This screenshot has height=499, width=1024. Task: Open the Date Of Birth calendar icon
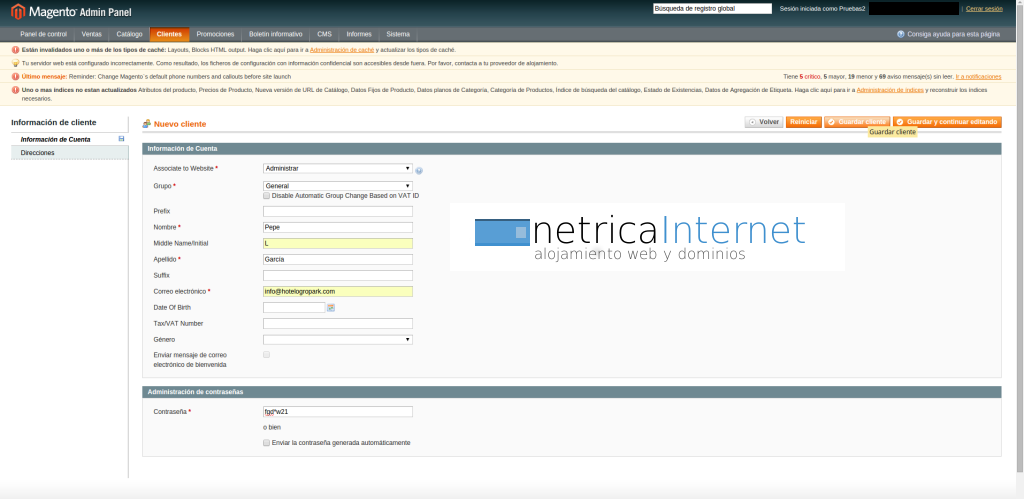click(x=331, y=308)
